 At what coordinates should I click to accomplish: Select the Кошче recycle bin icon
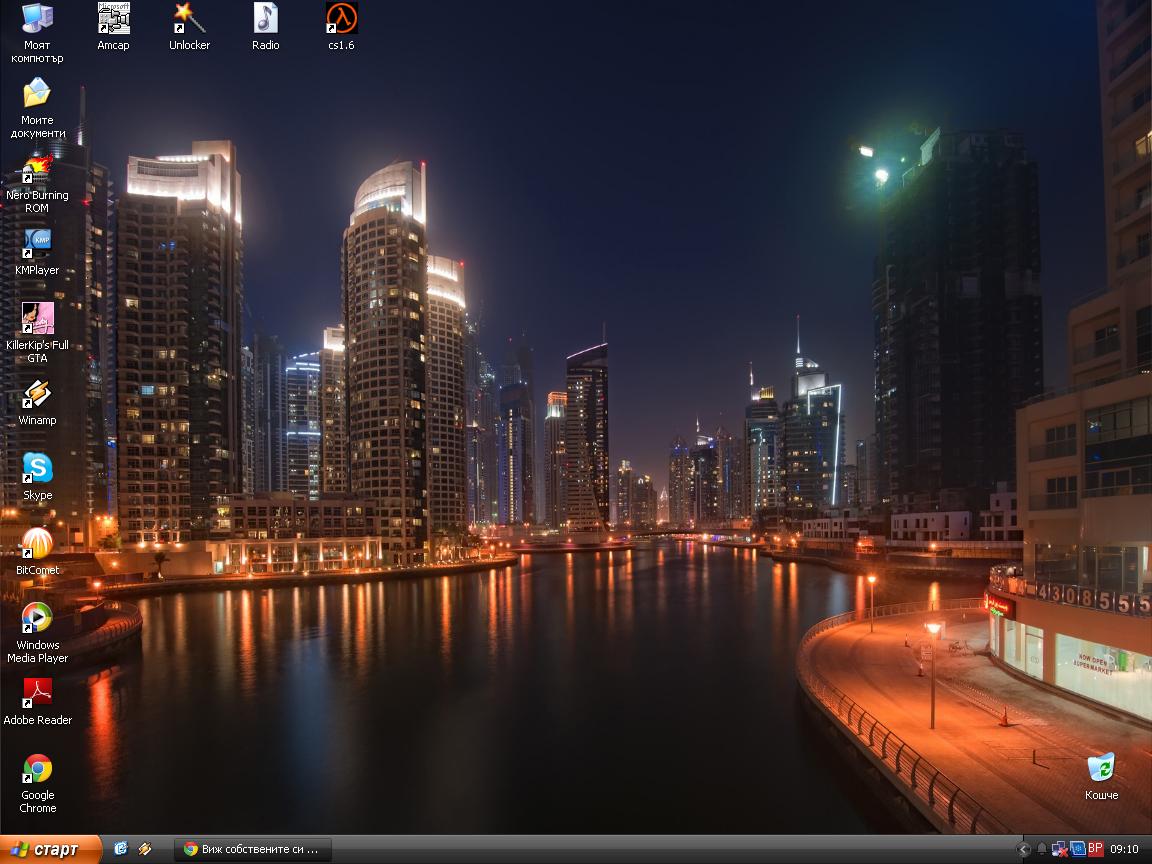click(x=1101, y=769)
